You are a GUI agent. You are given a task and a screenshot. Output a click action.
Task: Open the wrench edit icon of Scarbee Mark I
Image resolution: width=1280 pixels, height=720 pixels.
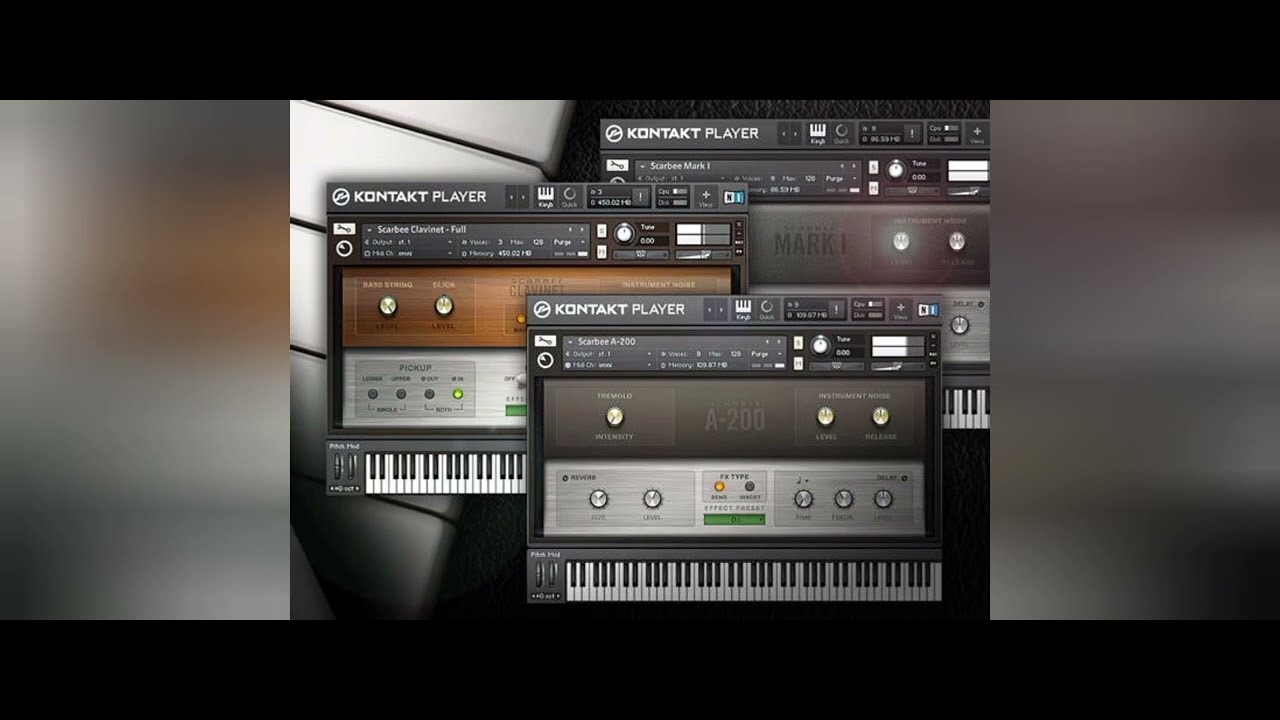click(618, 165)
